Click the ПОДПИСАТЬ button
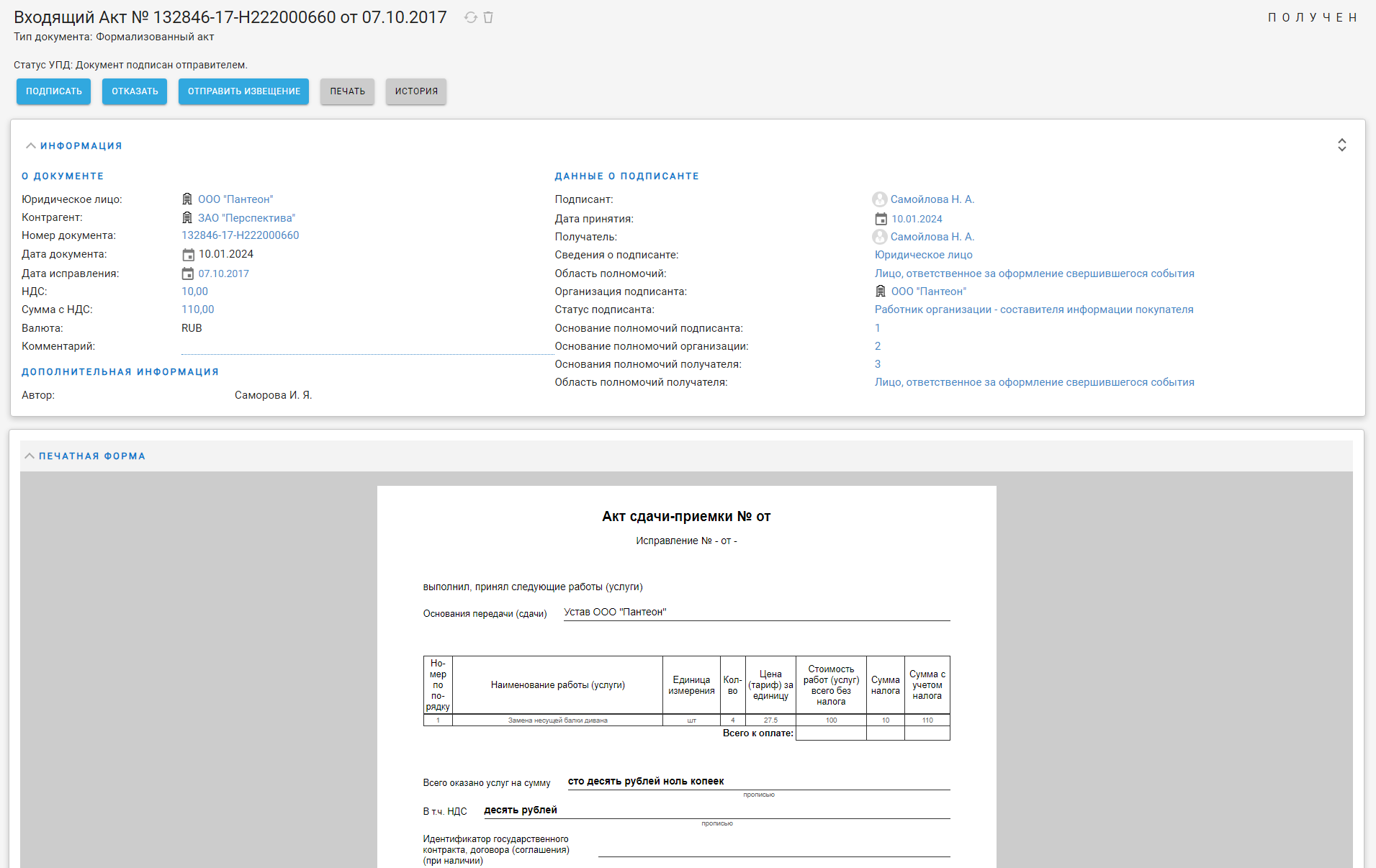Viewport: 1376px width, 868px height. (54, 91)
